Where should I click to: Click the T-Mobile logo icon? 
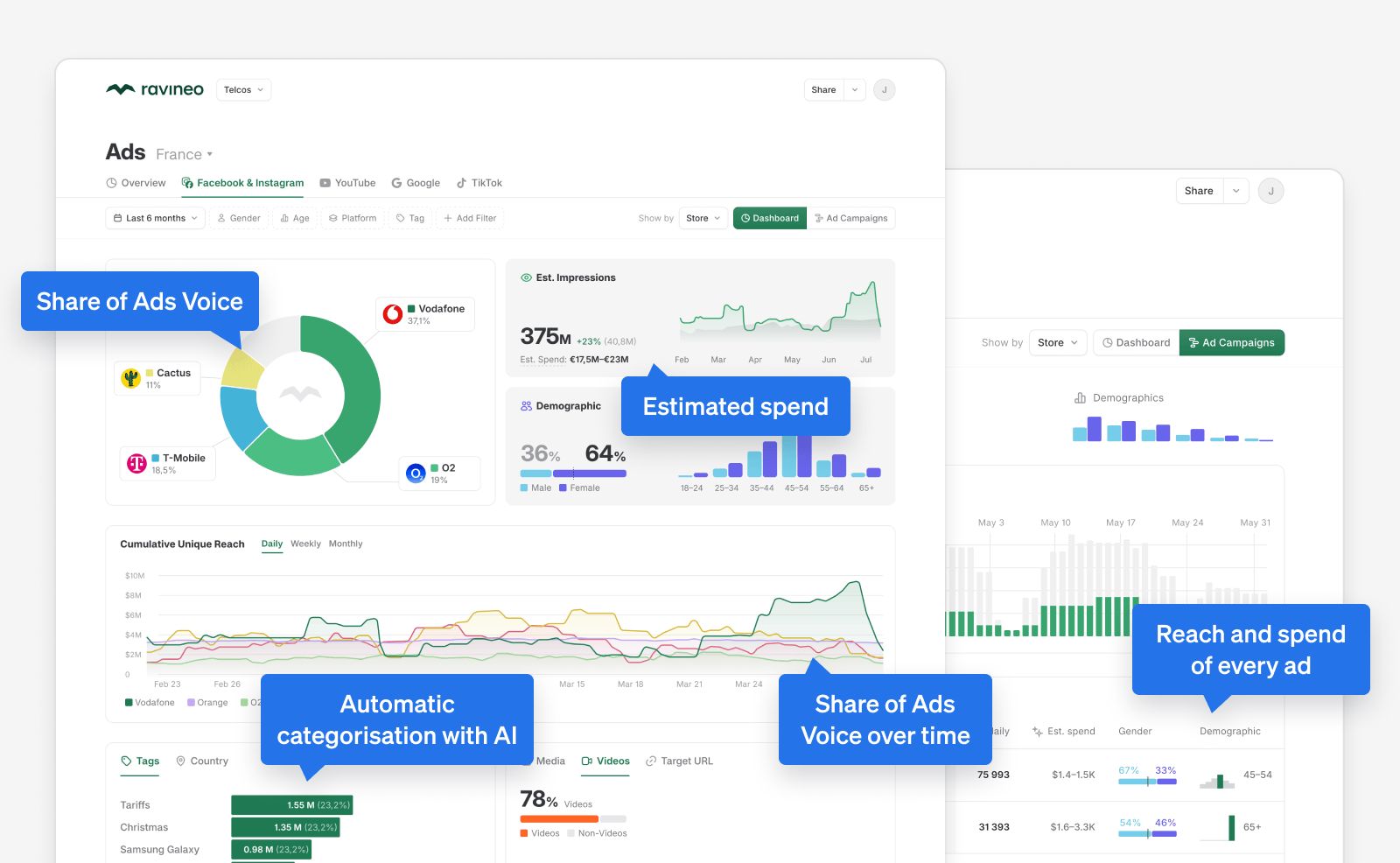tap(136, 463)
